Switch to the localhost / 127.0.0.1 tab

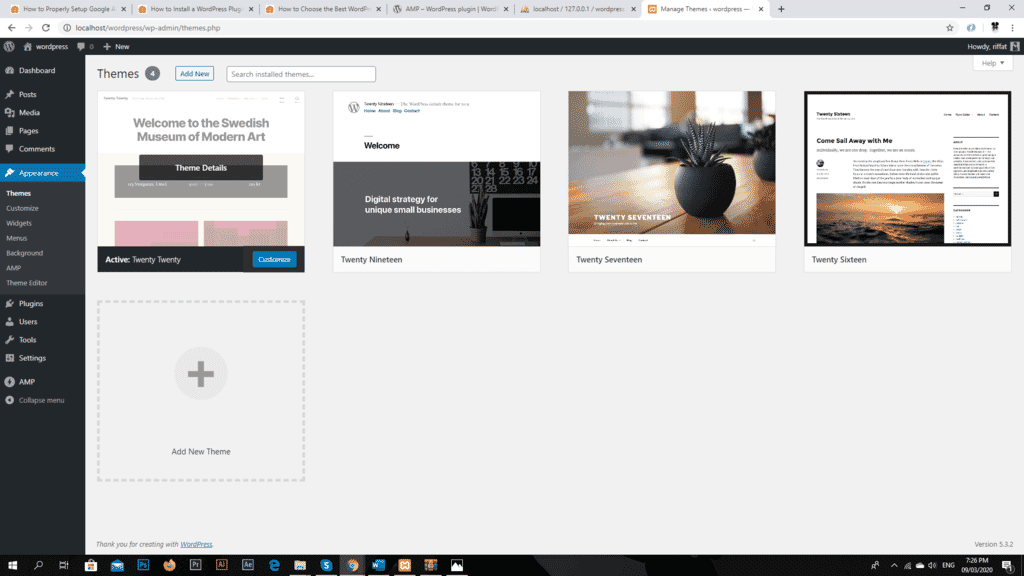tap(579, 9)
